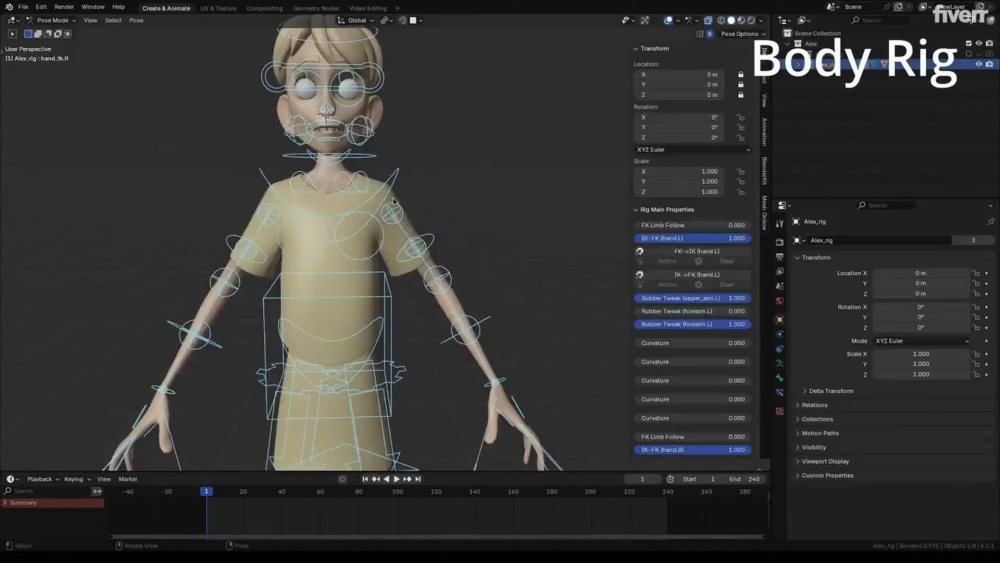Jump to the timeline start frame

[365, 479]
